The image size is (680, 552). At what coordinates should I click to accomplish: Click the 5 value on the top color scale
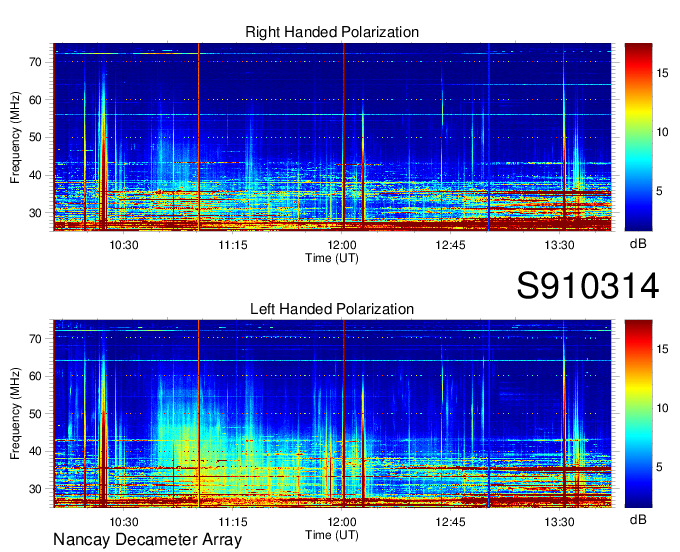point(659,191)
